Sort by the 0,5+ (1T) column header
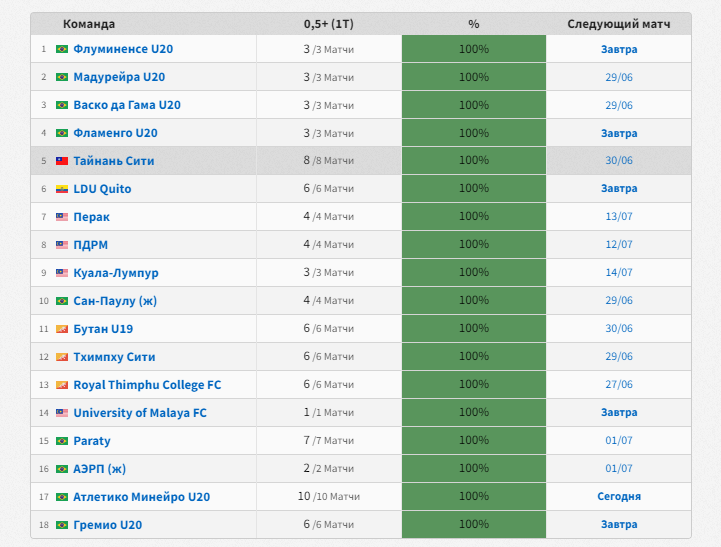 [329, 24]
